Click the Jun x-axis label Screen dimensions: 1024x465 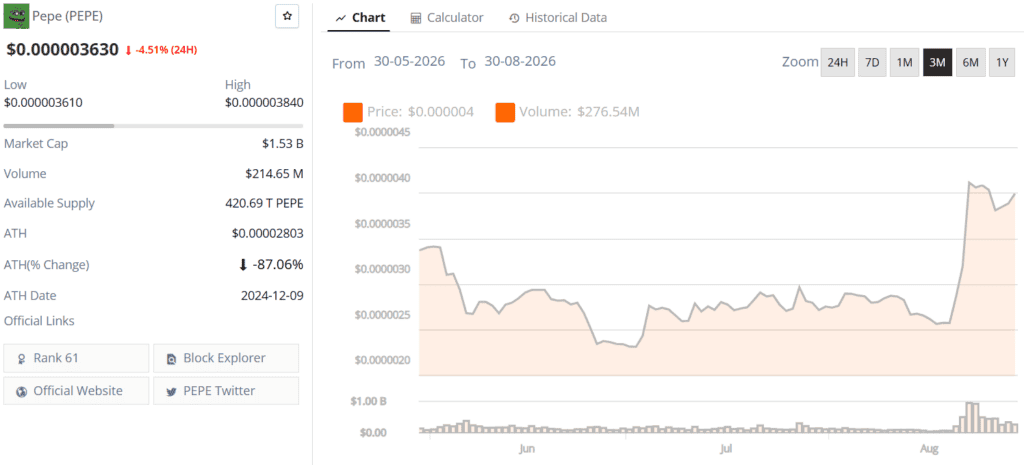click(526, 449)
